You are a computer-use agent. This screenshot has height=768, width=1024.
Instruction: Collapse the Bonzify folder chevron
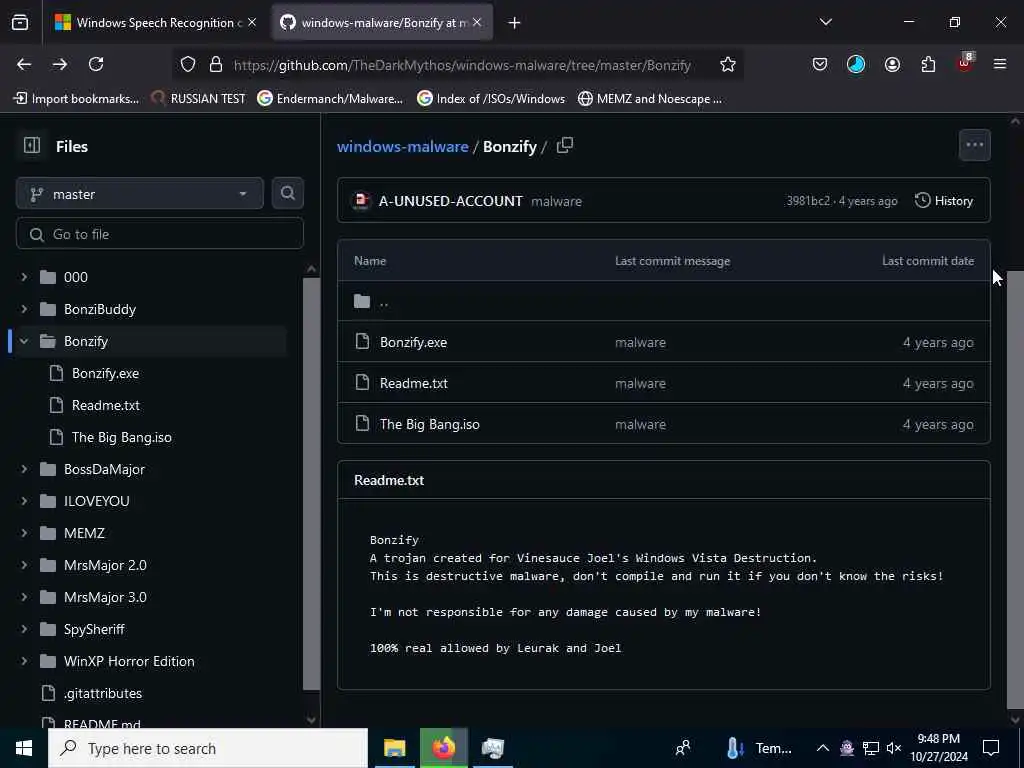[24, 341]
